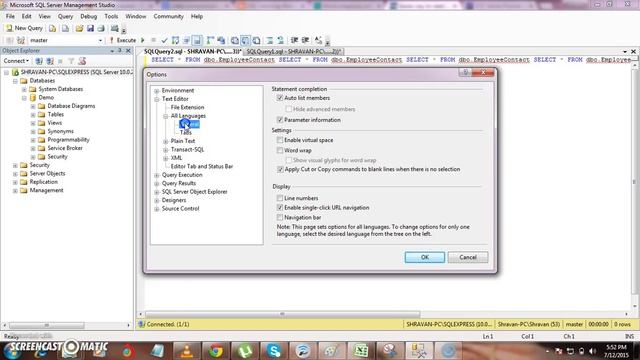Switch to the SQLQuery1.sql tab
The image size is (640, 360).
tap(294, 51)
